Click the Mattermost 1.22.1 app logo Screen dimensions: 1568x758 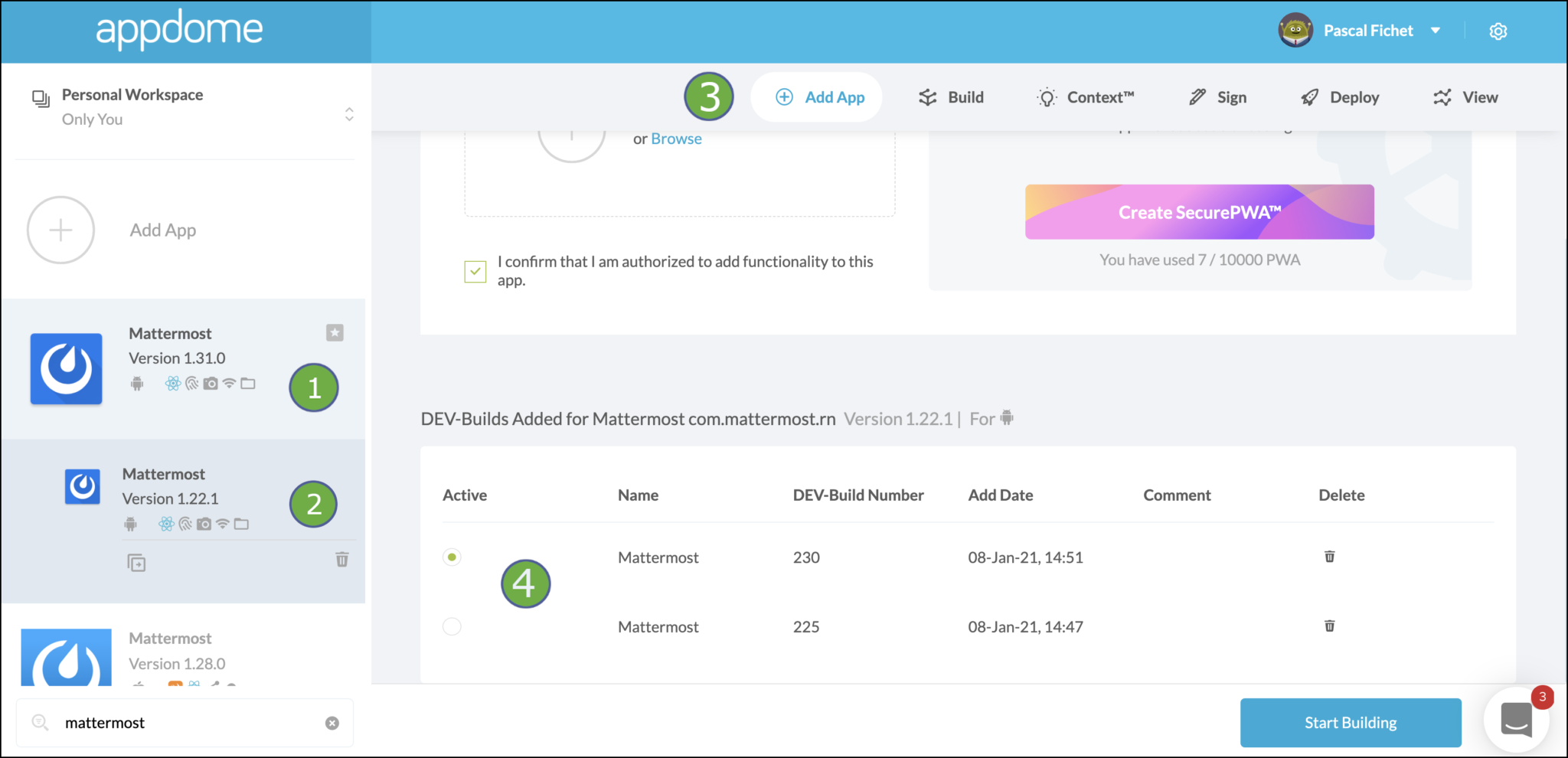83,486
